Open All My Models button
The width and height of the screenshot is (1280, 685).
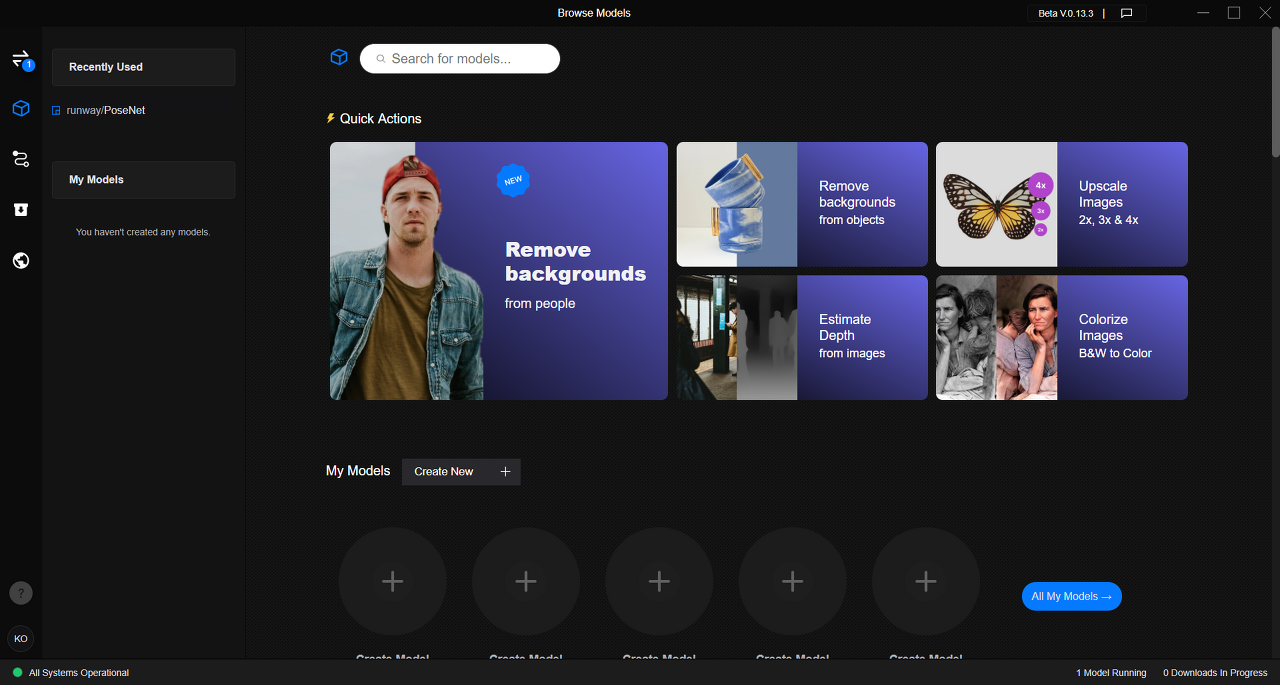(x=1072, y=596)
